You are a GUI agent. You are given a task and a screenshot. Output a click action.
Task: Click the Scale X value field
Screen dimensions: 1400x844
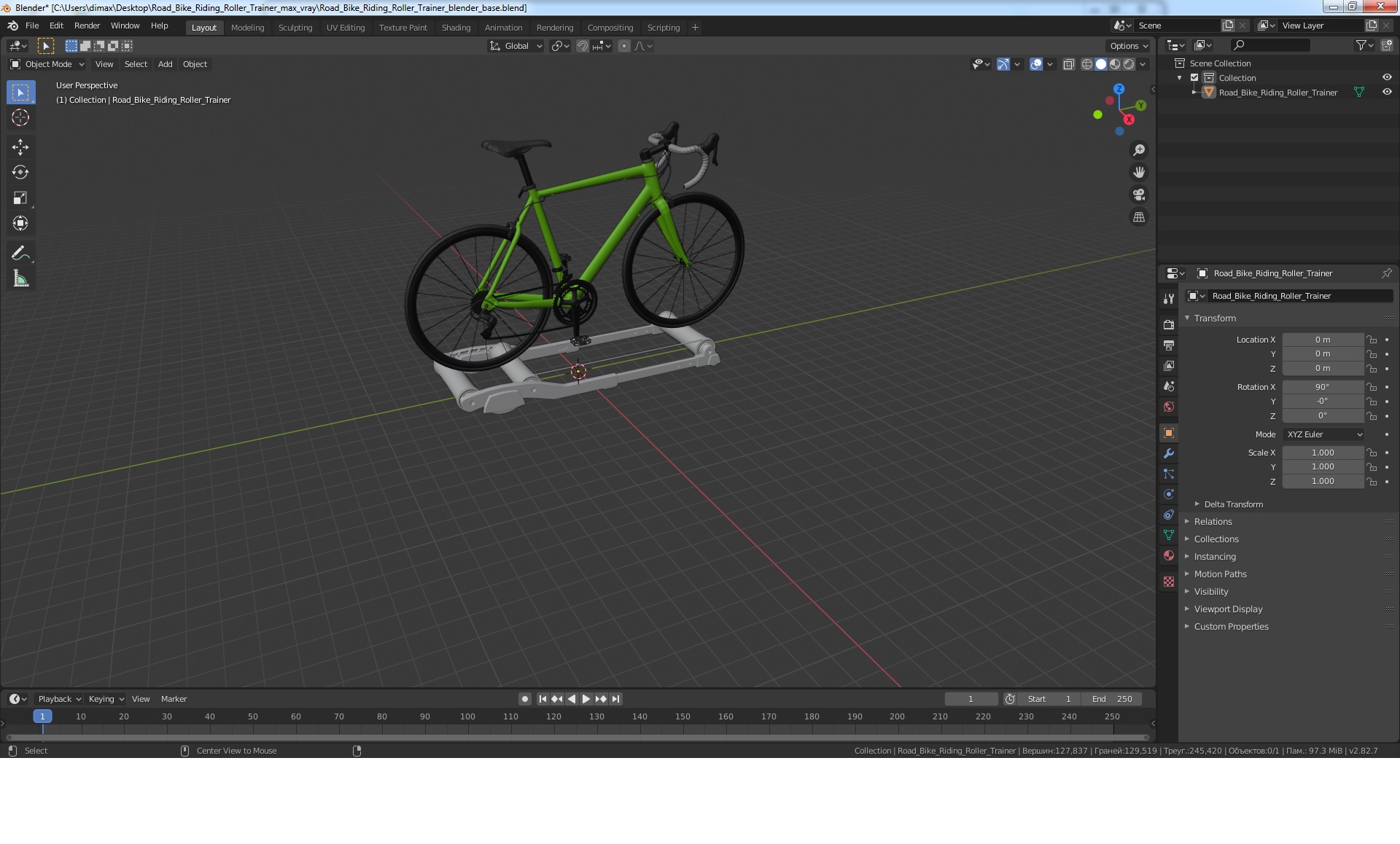point(1323,453)
